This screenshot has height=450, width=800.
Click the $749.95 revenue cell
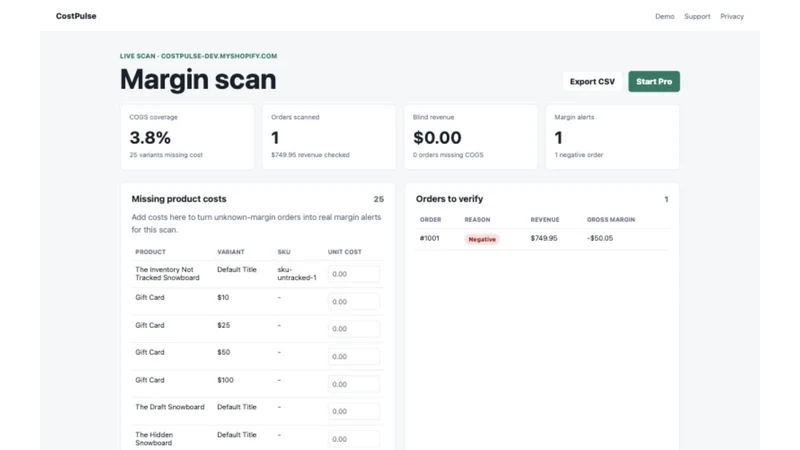543,238
